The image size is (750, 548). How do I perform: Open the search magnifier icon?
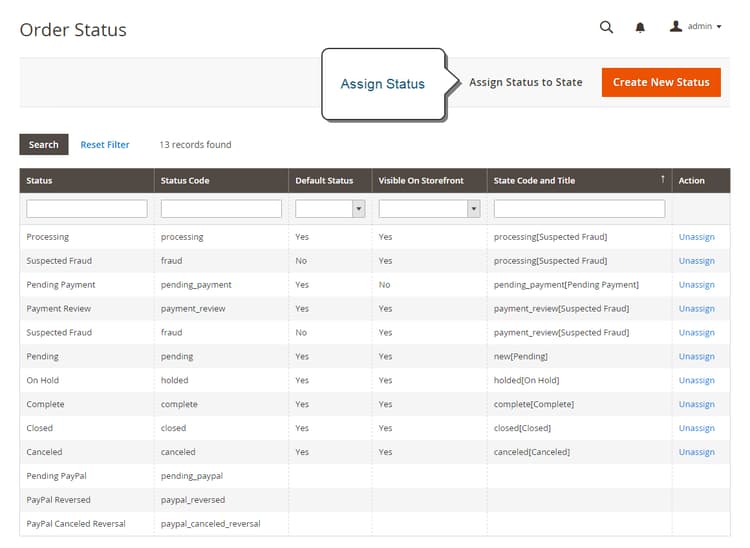pyautogui.click(x=606, y=27)
